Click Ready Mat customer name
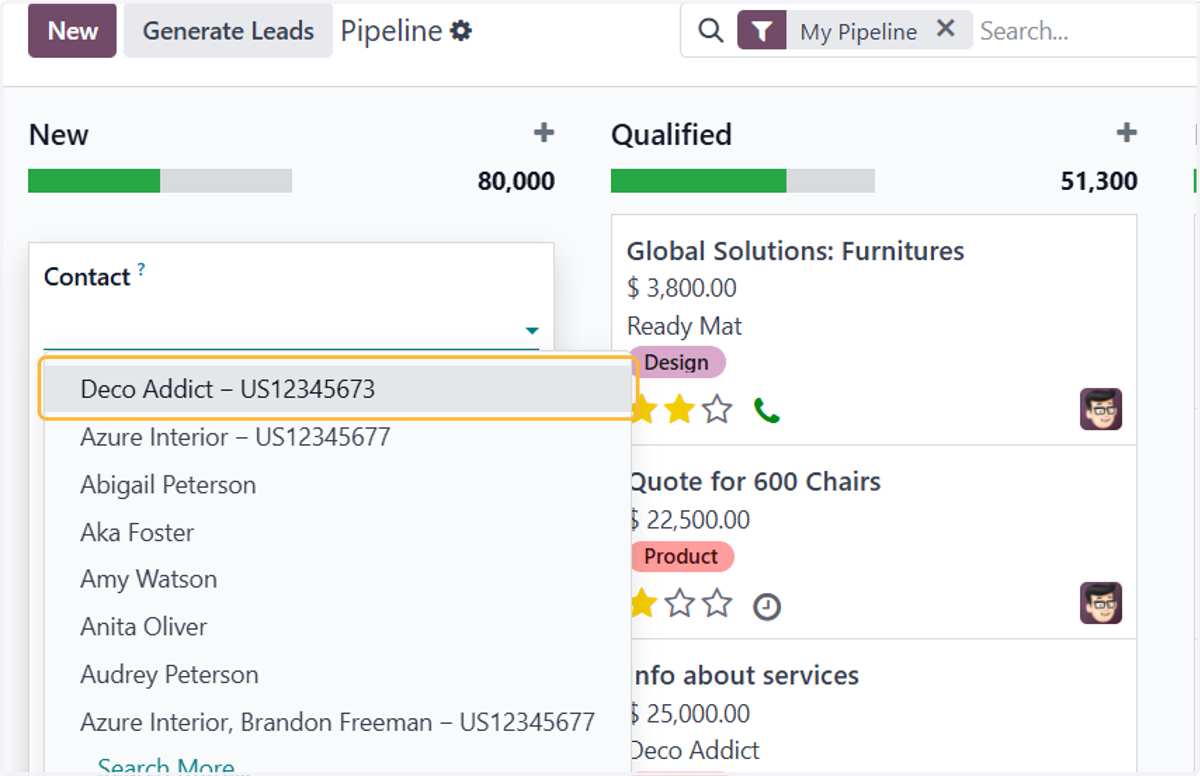 pos(684,326)
